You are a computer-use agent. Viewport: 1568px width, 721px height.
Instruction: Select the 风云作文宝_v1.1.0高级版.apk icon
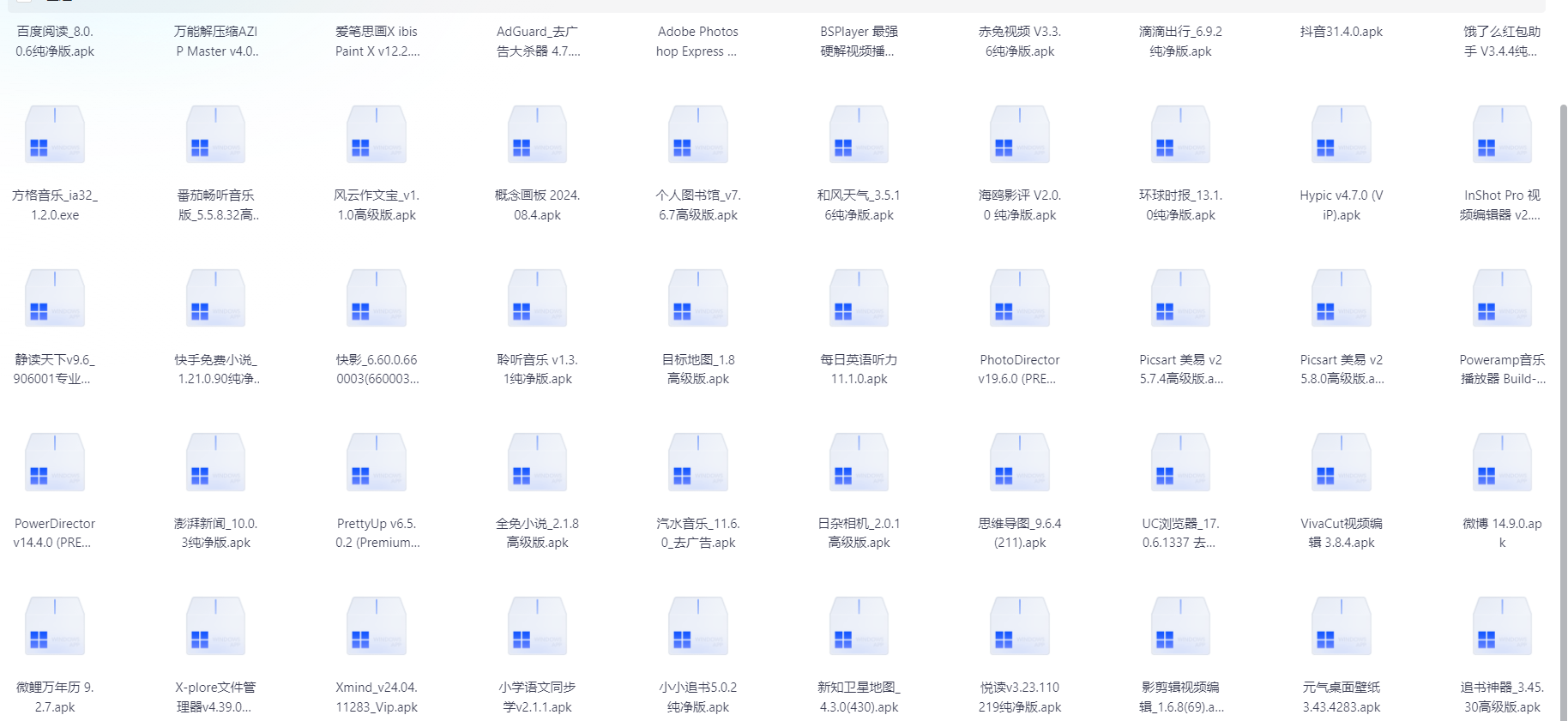coord(377,135)
